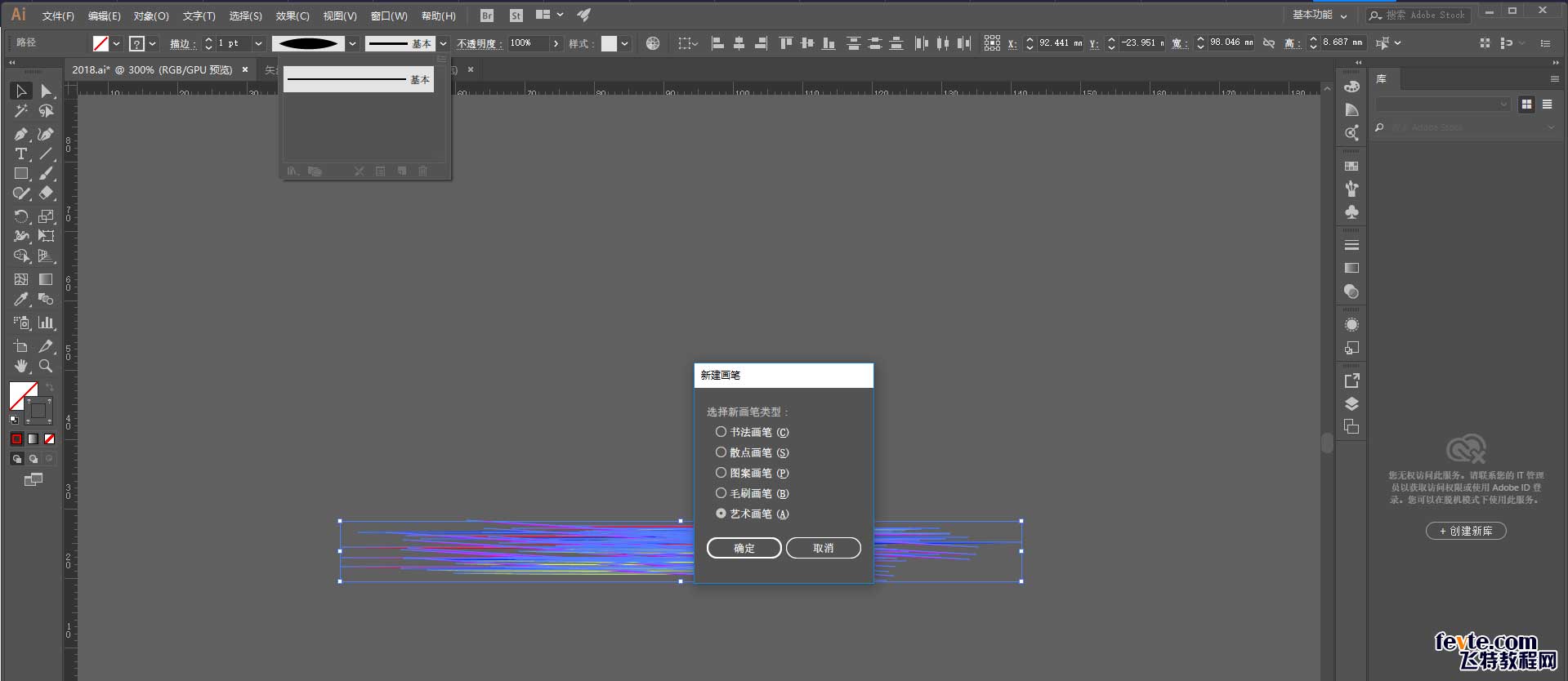
Task: Select the Mesh tool
Action: pyautogui.click(x=21, y=279)
